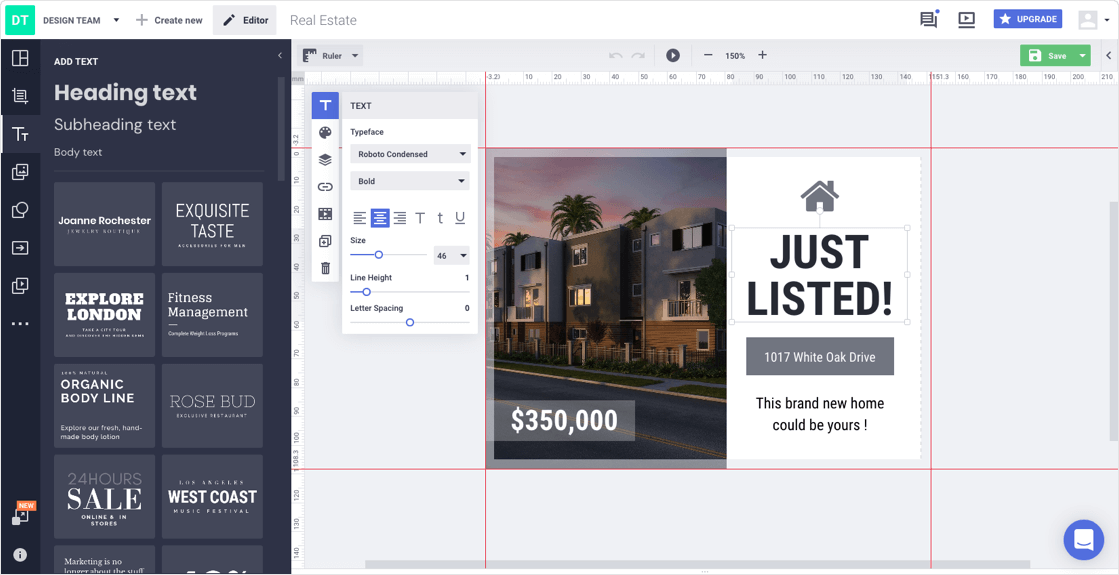Screen dimensions: 1119x575
Task: Choose the 24Hours Sale text template
Action: 105,497
